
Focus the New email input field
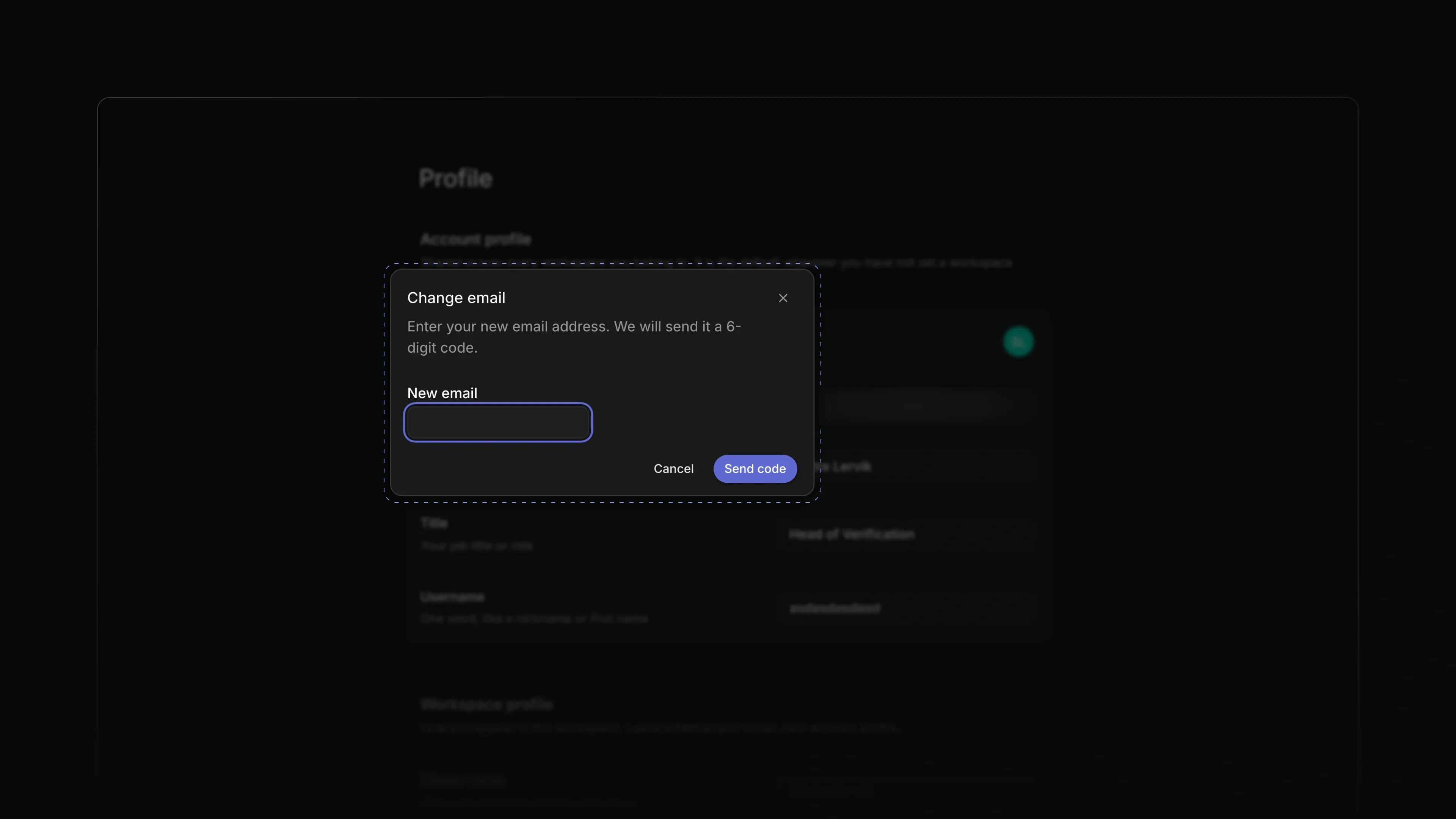[x=498, y=422]
